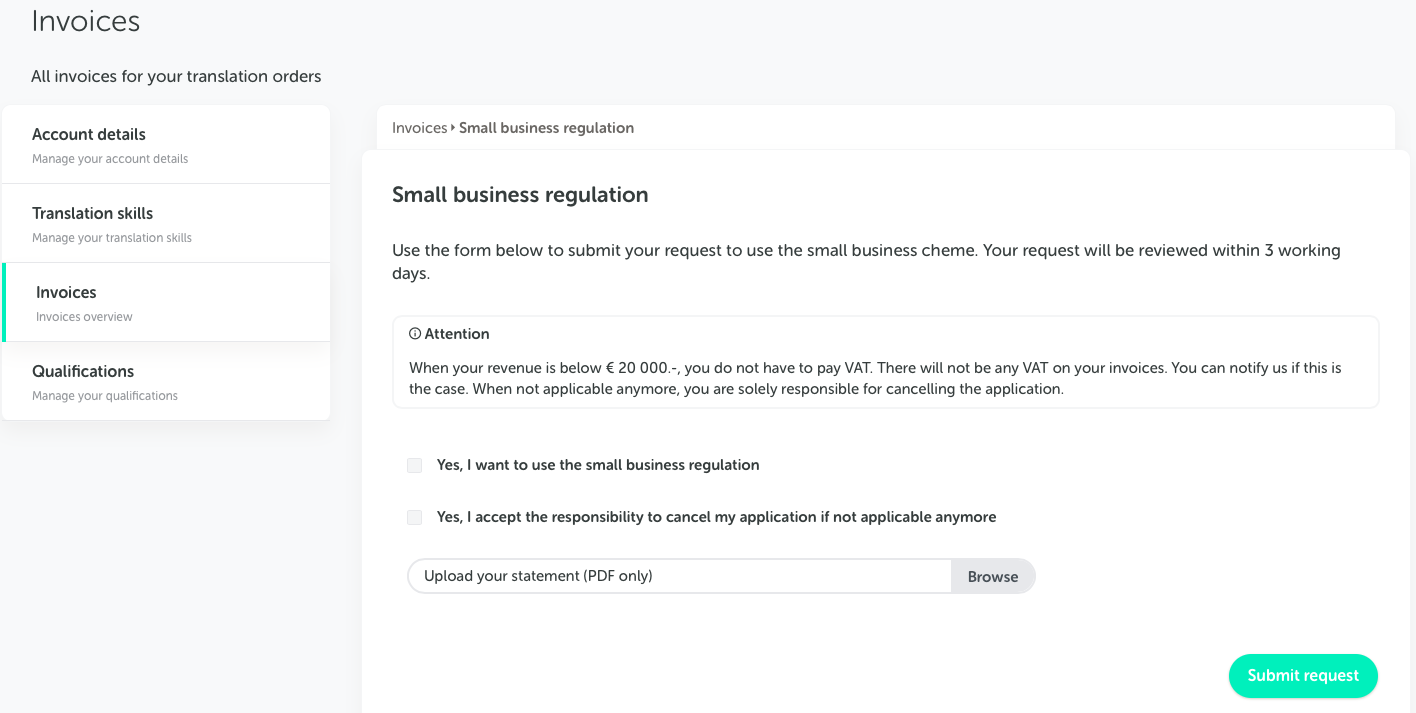Go to Translation skills in the sidebar
The width and height of the screenshot is (1416, 713).
[x=166, y=224]
